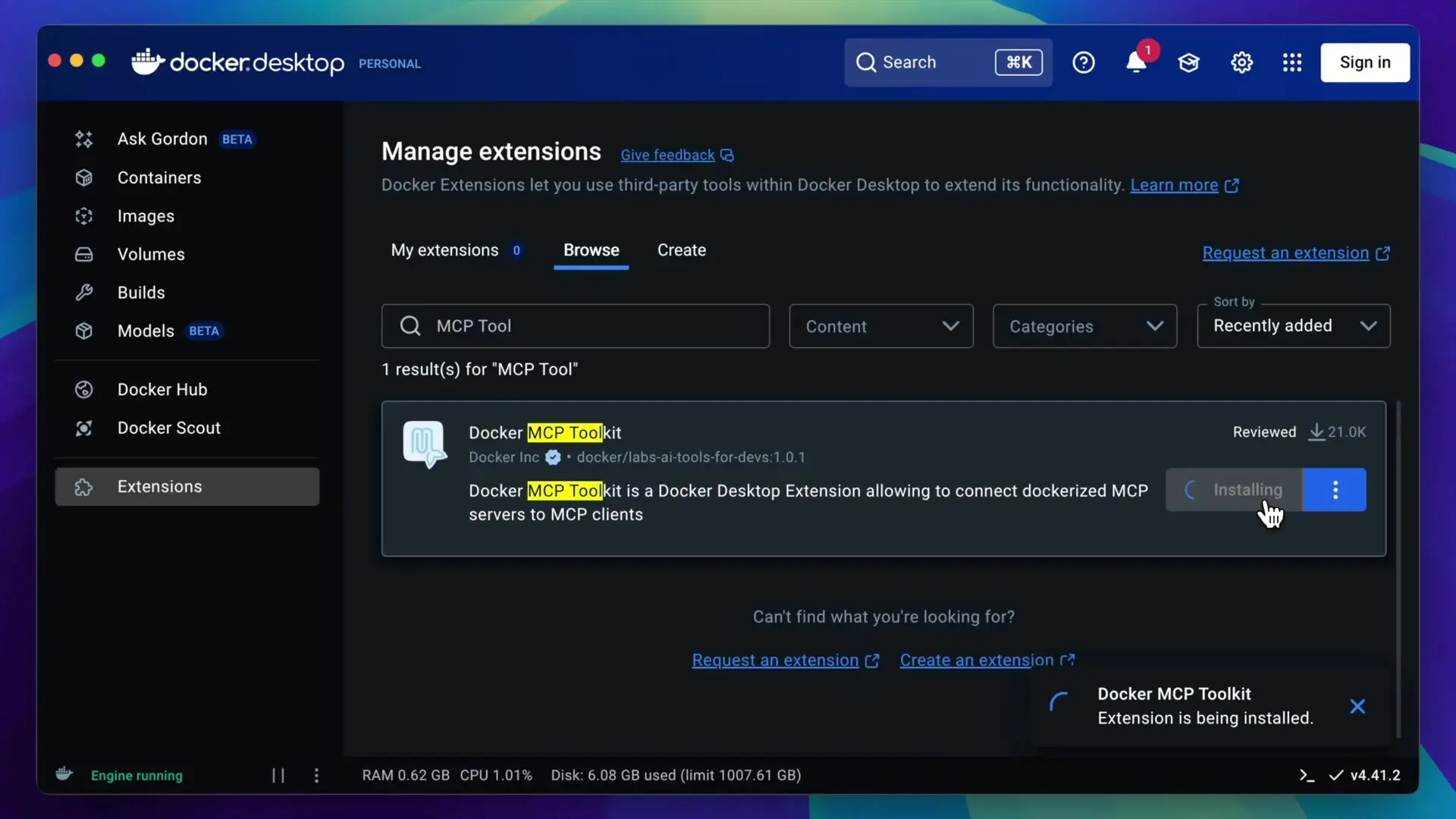Click the download count 21.0K icon
This screenshot has width=1456, height=819.
[1317, 432]
